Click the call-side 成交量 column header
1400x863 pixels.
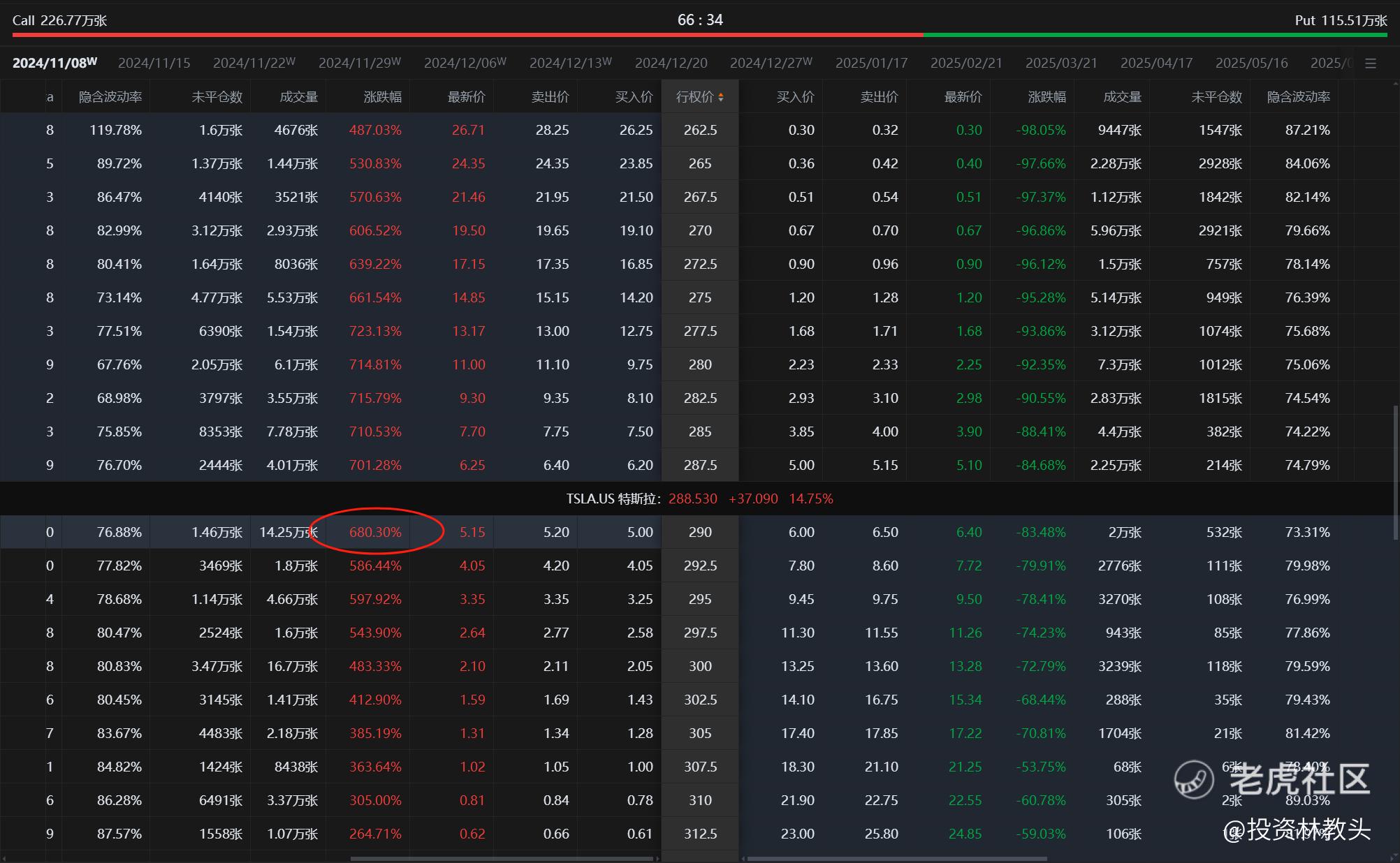click(298, 97)
